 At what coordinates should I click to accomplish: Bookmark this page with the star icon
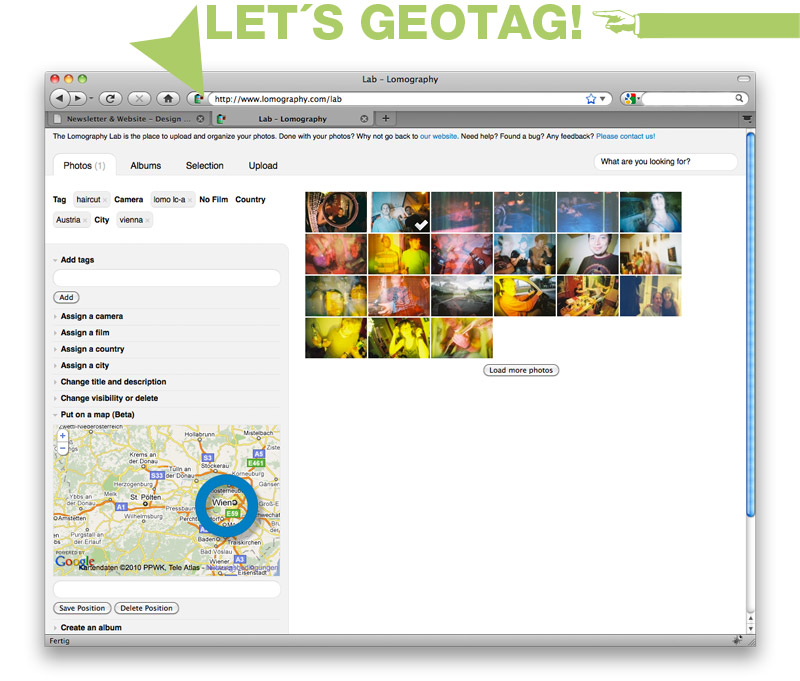click(x=591, y=98)
